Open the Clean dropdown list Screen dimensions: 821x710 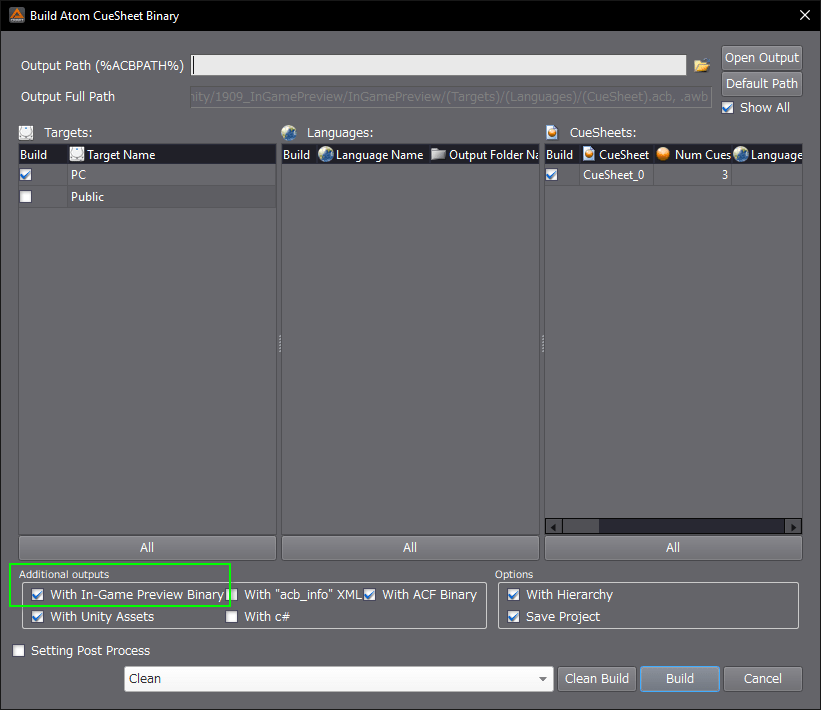point(338,679)
